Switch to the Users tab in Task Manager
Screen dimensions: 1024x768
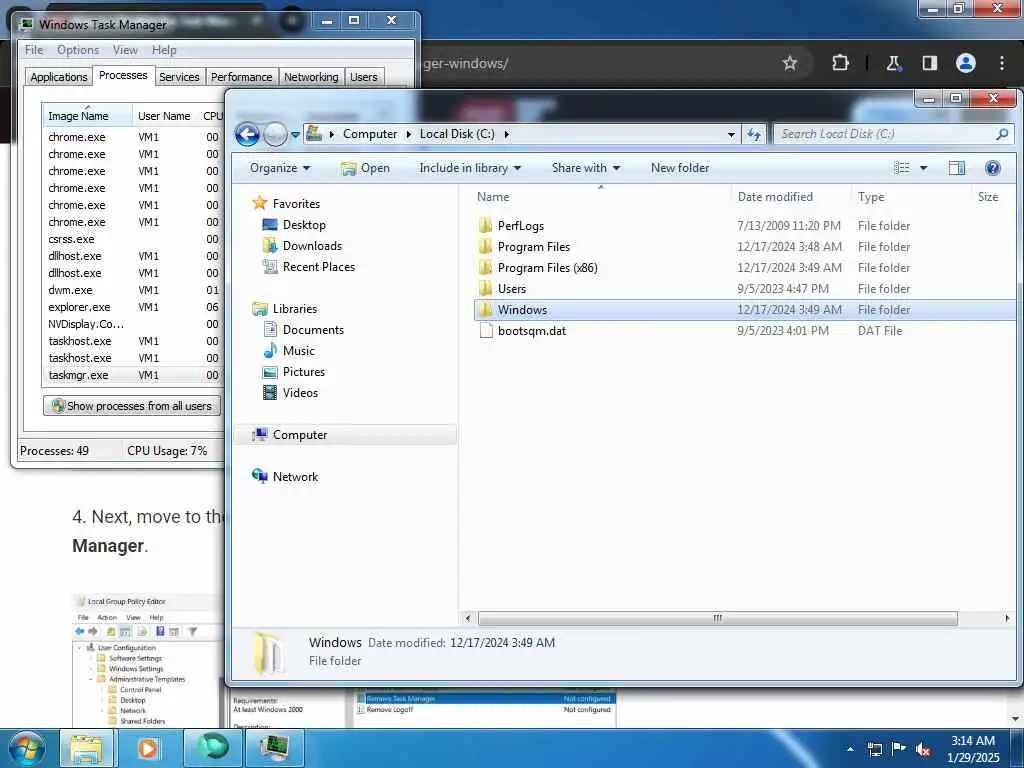coord(364,77)
